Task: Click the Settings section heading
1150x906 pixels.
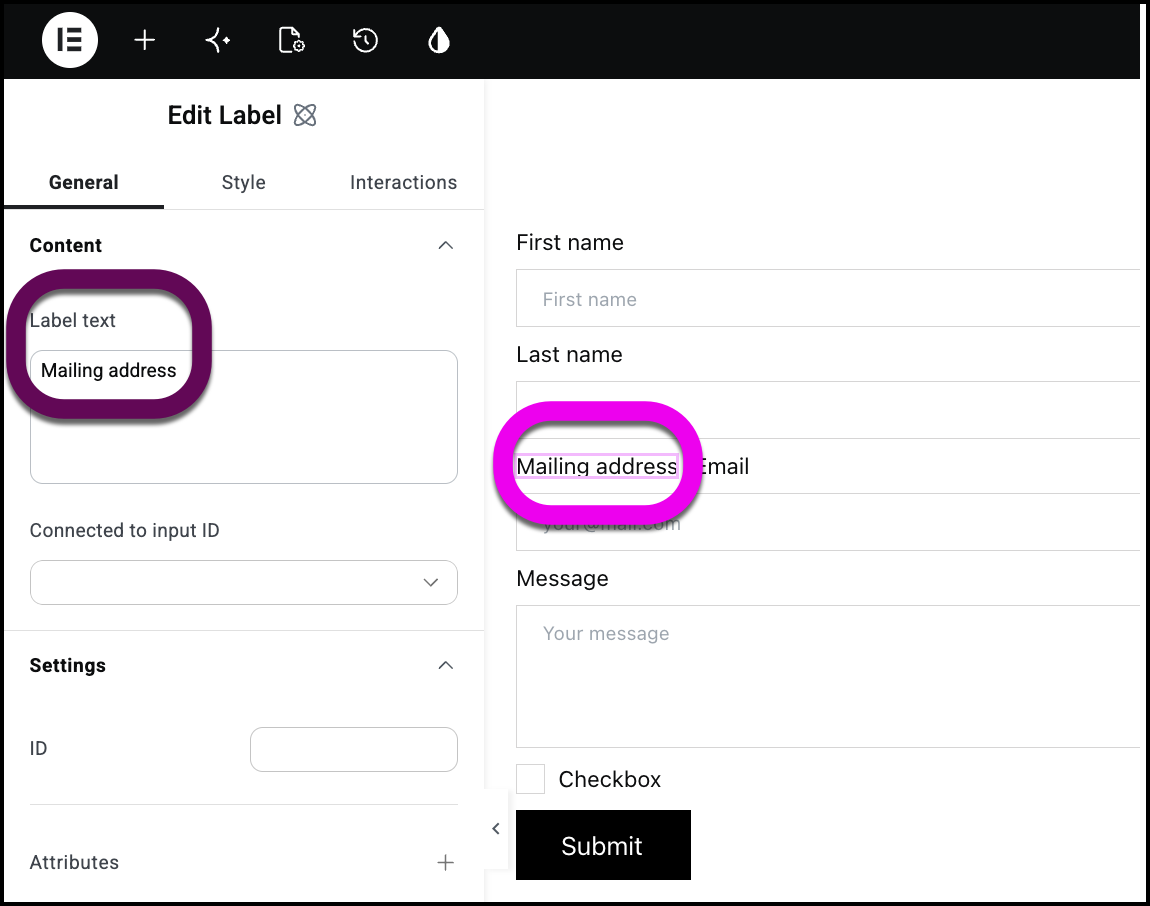Action: coord(67,666)
